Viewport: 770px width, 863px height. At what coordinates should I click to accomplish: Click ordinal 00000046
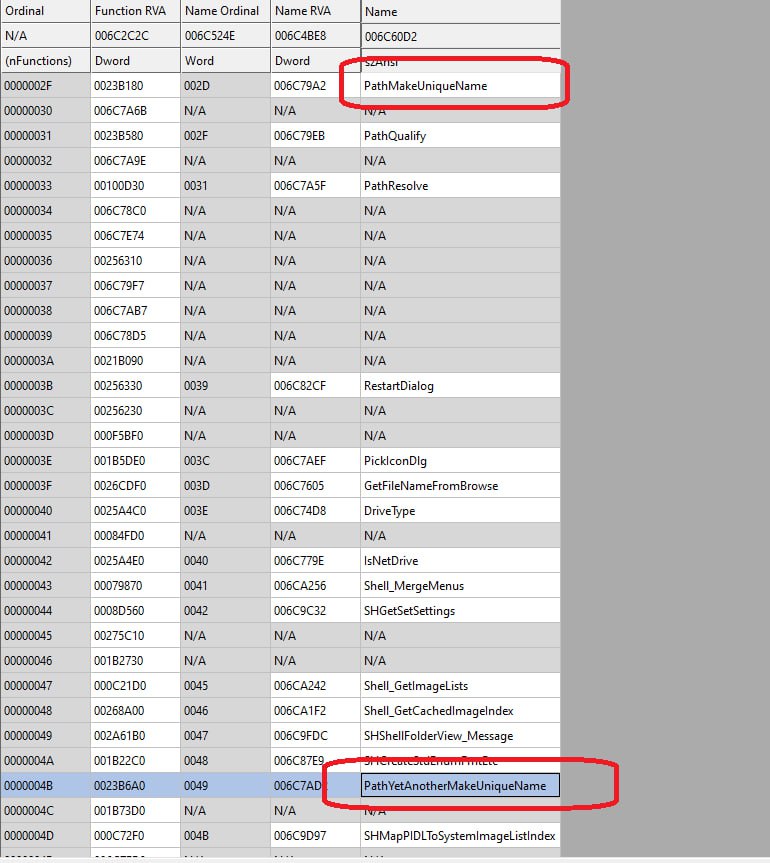(45, 660)
